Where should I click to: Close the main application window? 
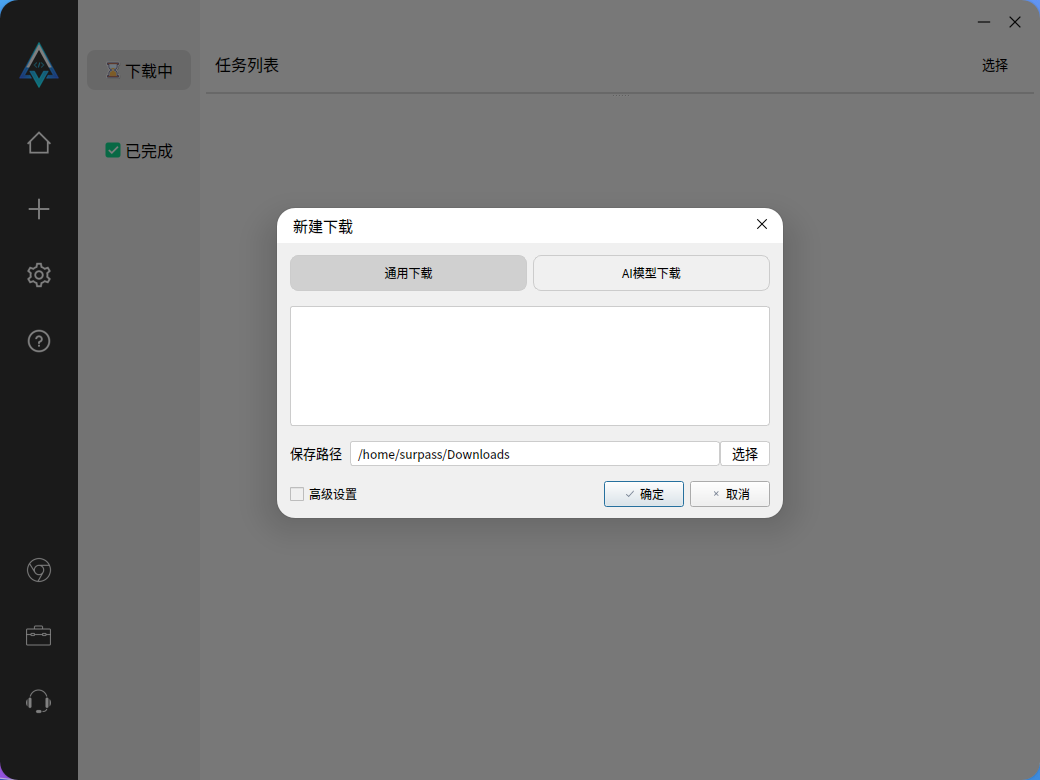(x=1015, y=22)
